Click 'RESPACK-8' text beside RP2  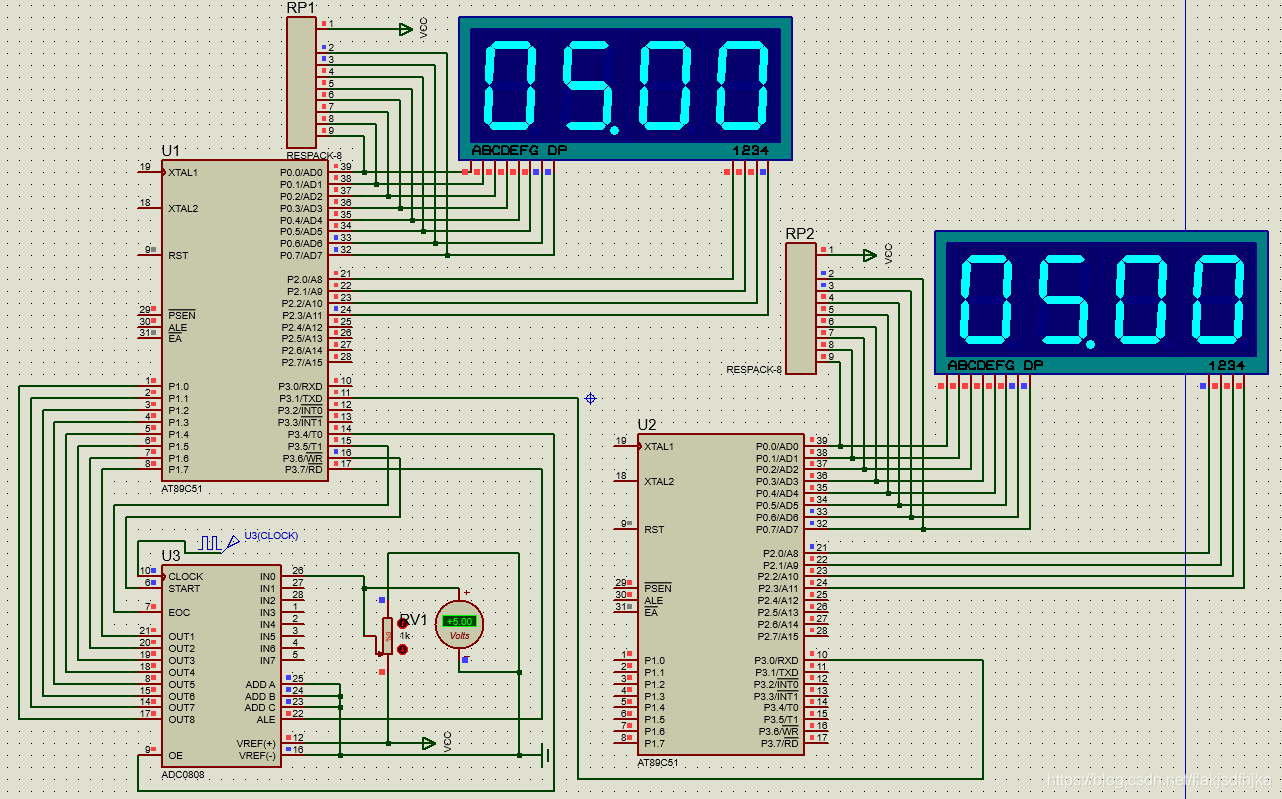point(754,370)
